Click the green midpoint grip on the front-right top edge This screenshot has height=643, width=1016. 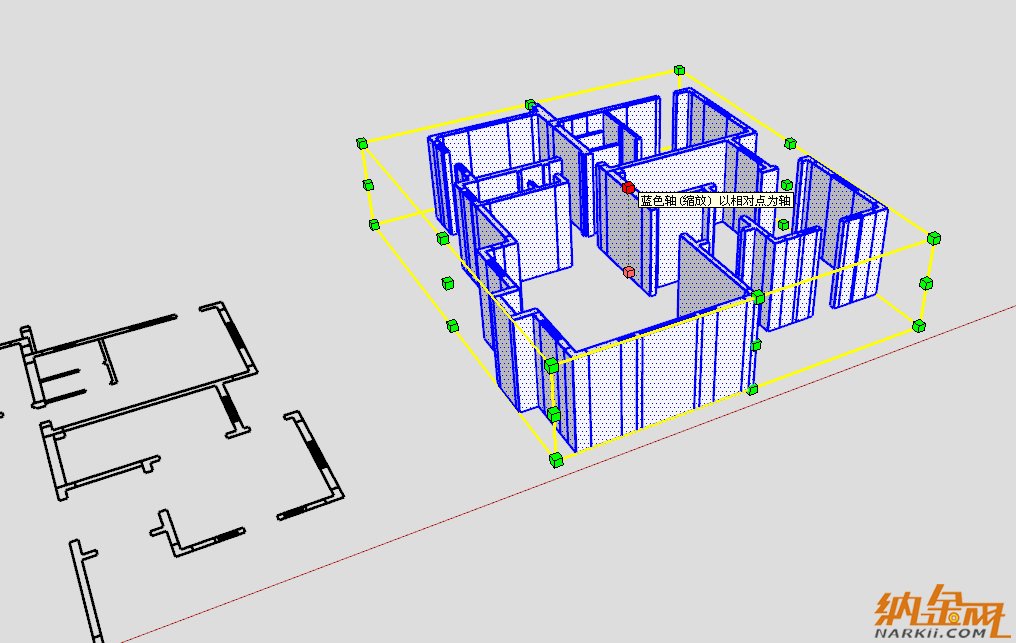(758, 297)
